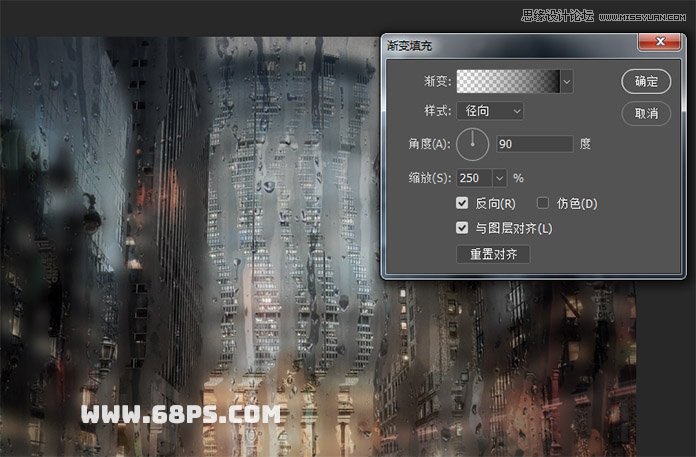The height and width of the screenshot is (457, 696).
Task: Click the angle input field showing 90
Action: tap(535, 144)
